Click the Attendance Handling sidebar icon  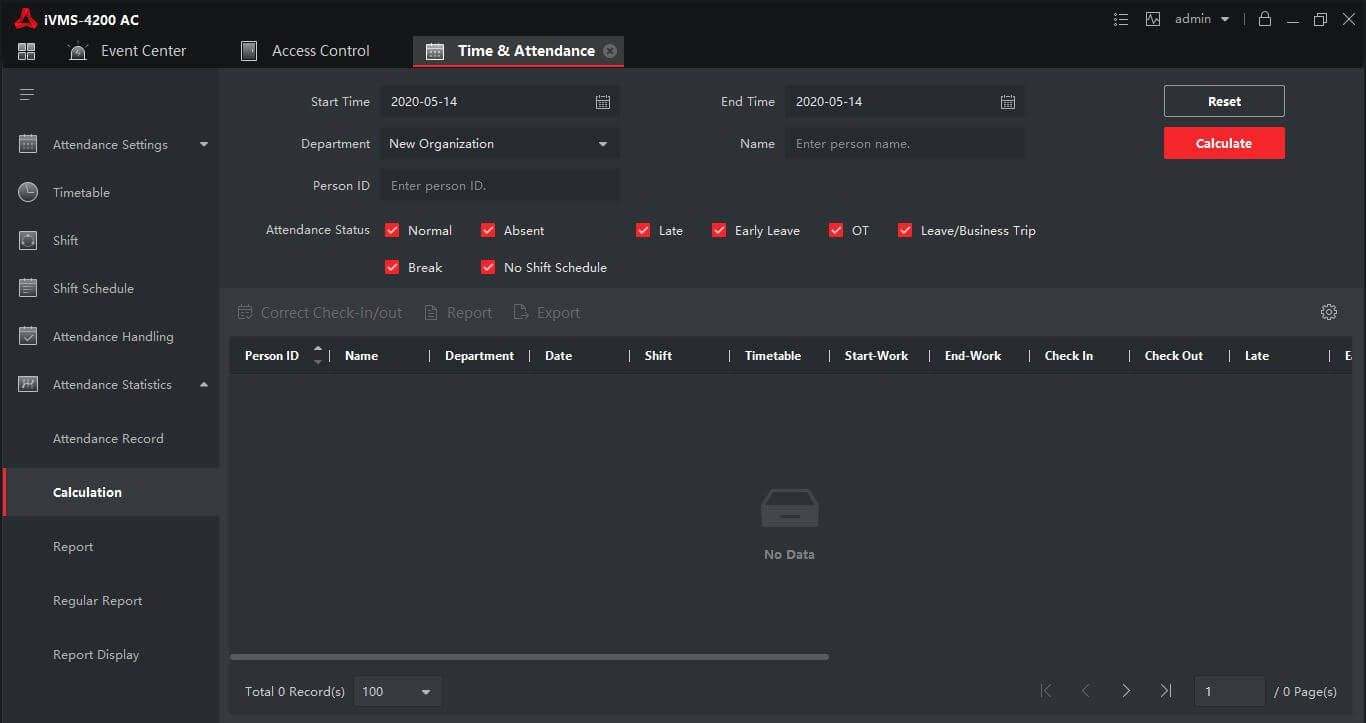[x=28, y=336]
